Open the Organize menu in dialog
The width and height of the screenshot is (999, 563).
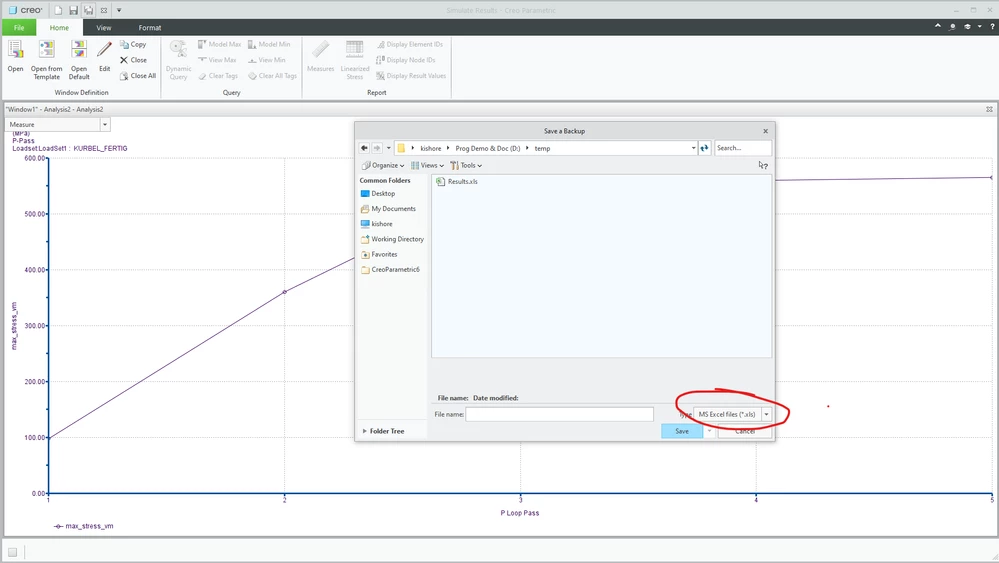coord(383,165)
